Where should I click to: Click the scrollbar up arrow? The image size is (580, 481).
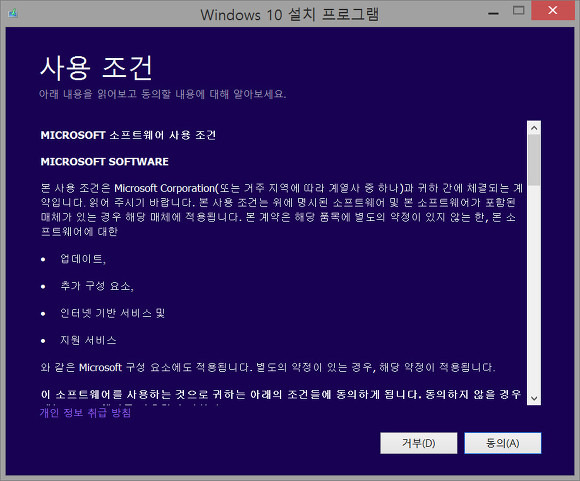(534, 128)
